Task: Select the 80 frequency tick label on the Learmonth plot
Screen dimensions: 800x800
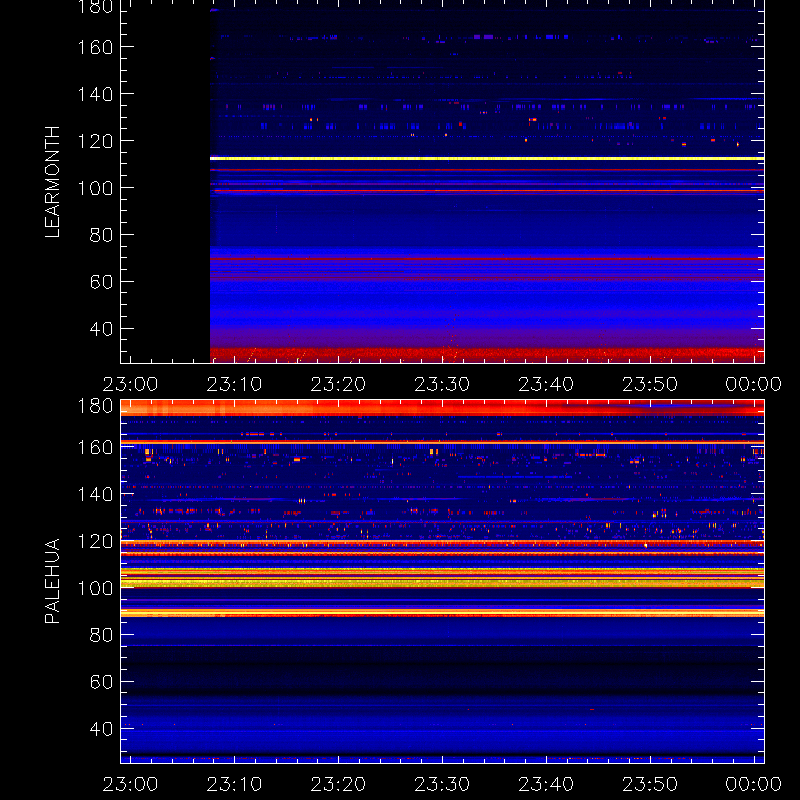Action: click(x=101, y=235)
